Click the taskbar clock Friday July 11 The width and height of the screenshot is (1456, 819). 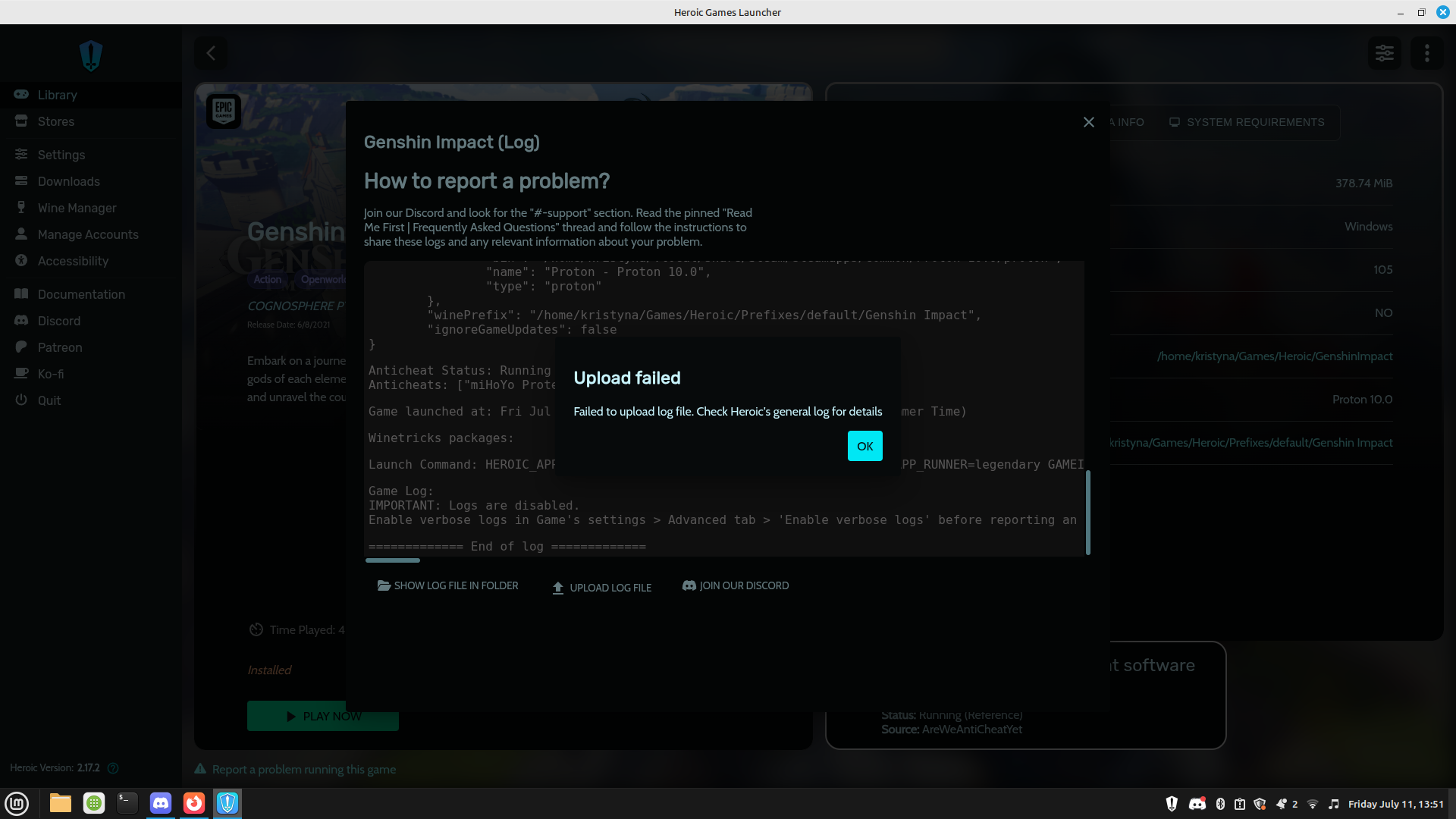[1395, 804]
